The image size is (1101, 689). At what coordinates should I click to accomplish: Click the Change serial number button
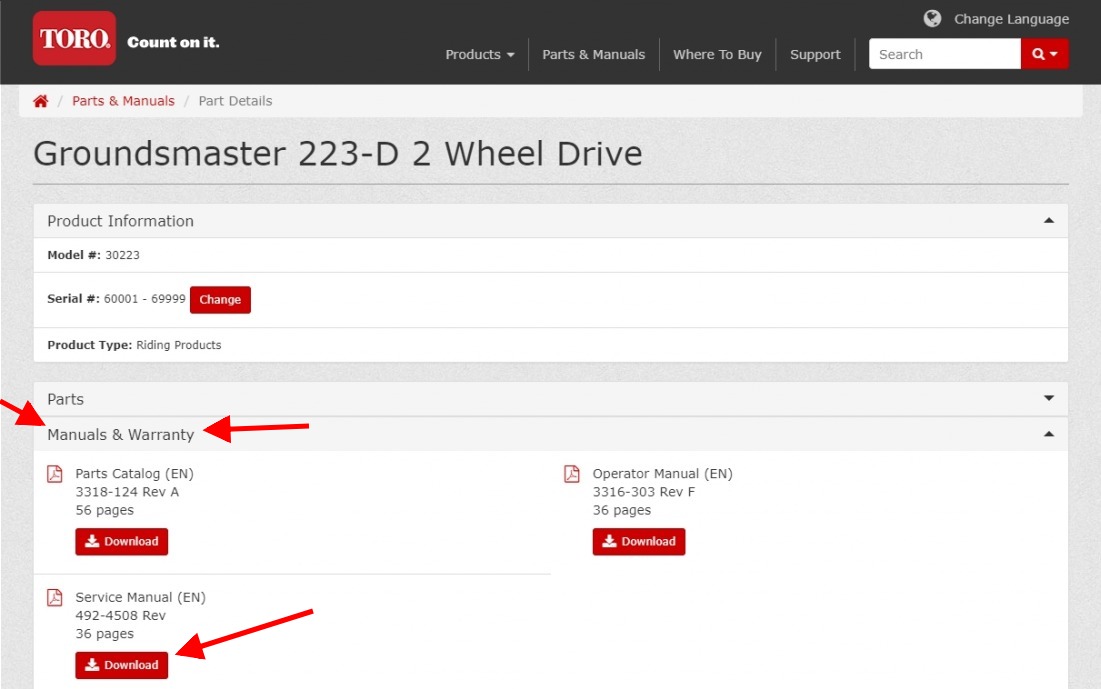coord(220,300)
